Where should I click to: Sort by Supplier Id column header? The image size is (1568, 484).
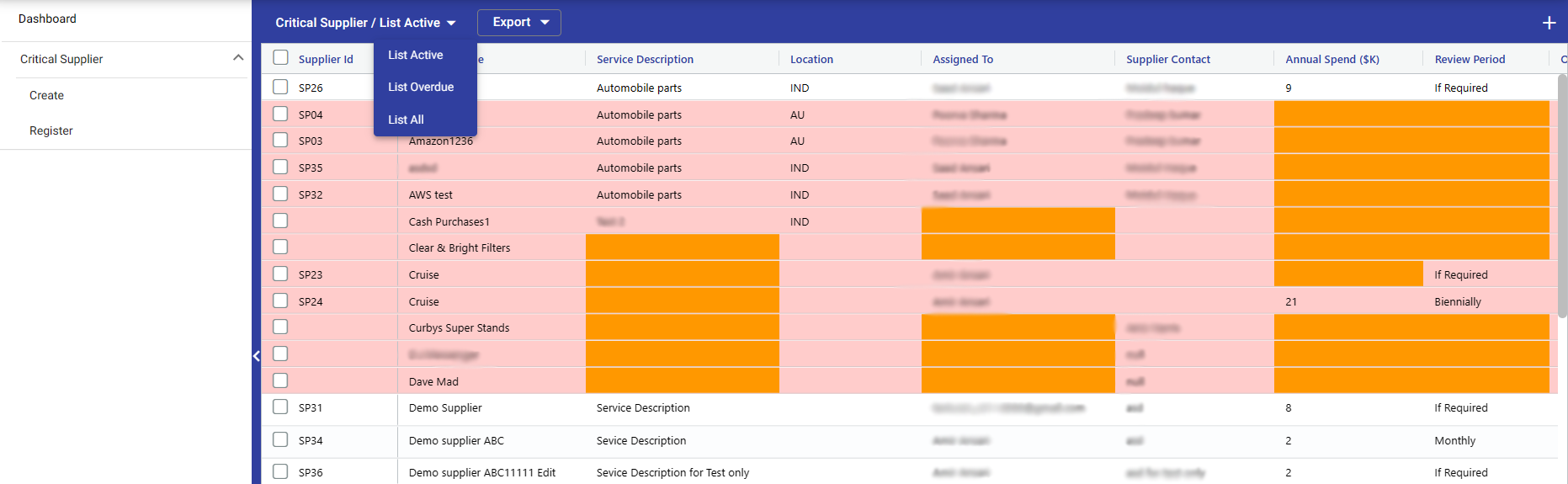[326, 59]
